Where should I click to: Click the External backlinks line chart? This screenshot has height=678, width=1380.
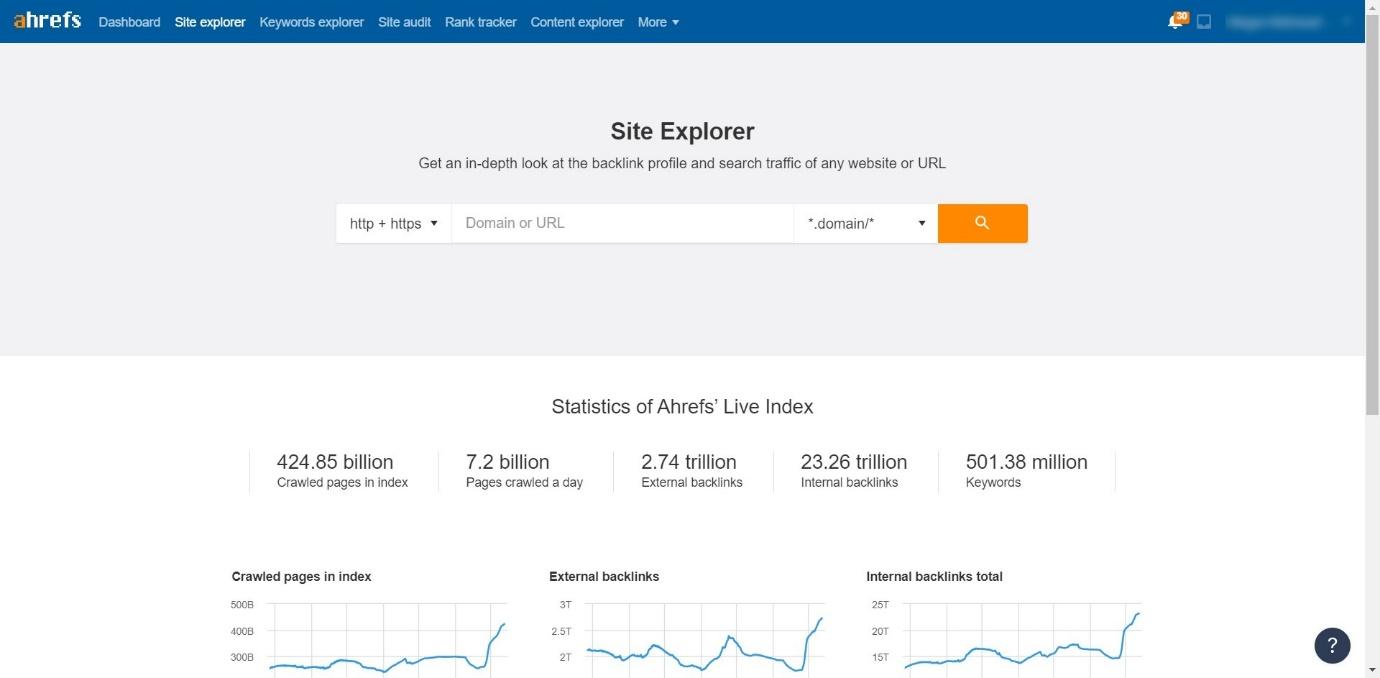click(705, 638)
